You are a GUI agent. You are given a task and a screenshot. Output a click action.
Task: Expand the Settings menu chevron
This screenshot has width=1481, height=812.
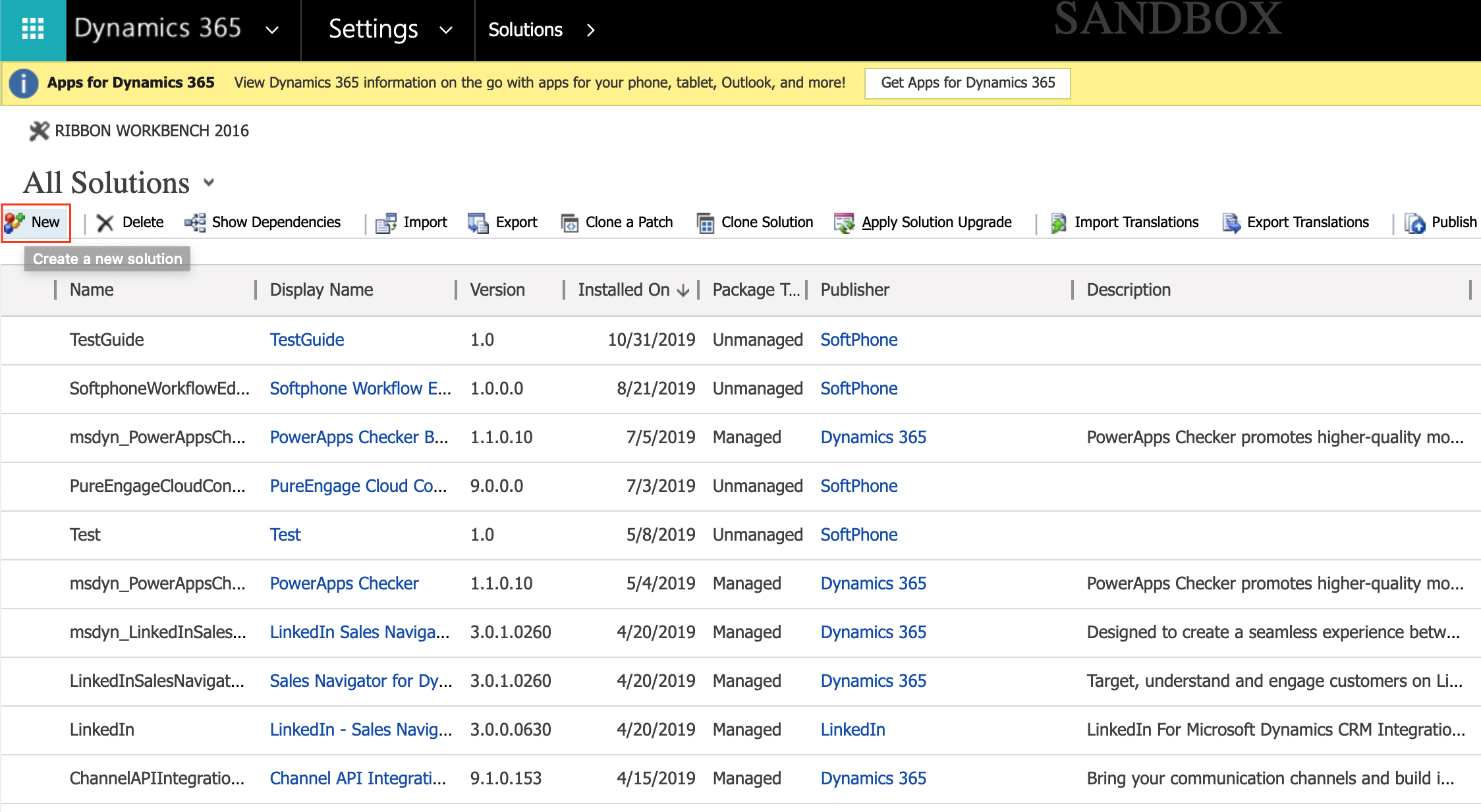pyautogui.click(x=446, y=30)
